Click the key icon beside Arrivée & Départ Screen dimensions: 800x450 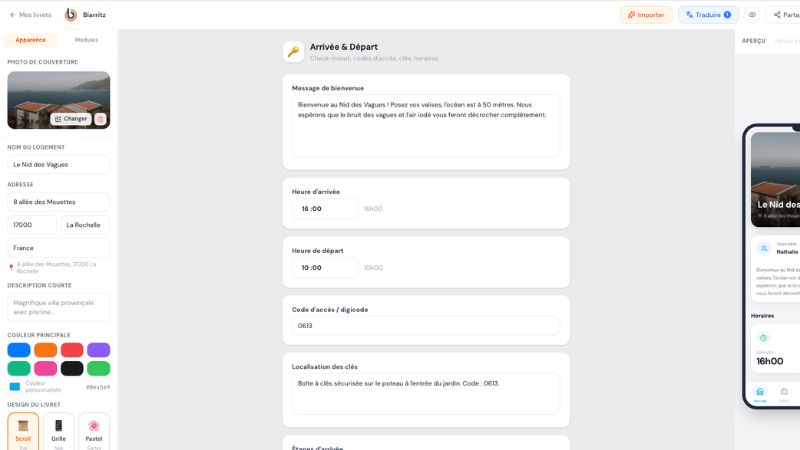pos(293,52)
